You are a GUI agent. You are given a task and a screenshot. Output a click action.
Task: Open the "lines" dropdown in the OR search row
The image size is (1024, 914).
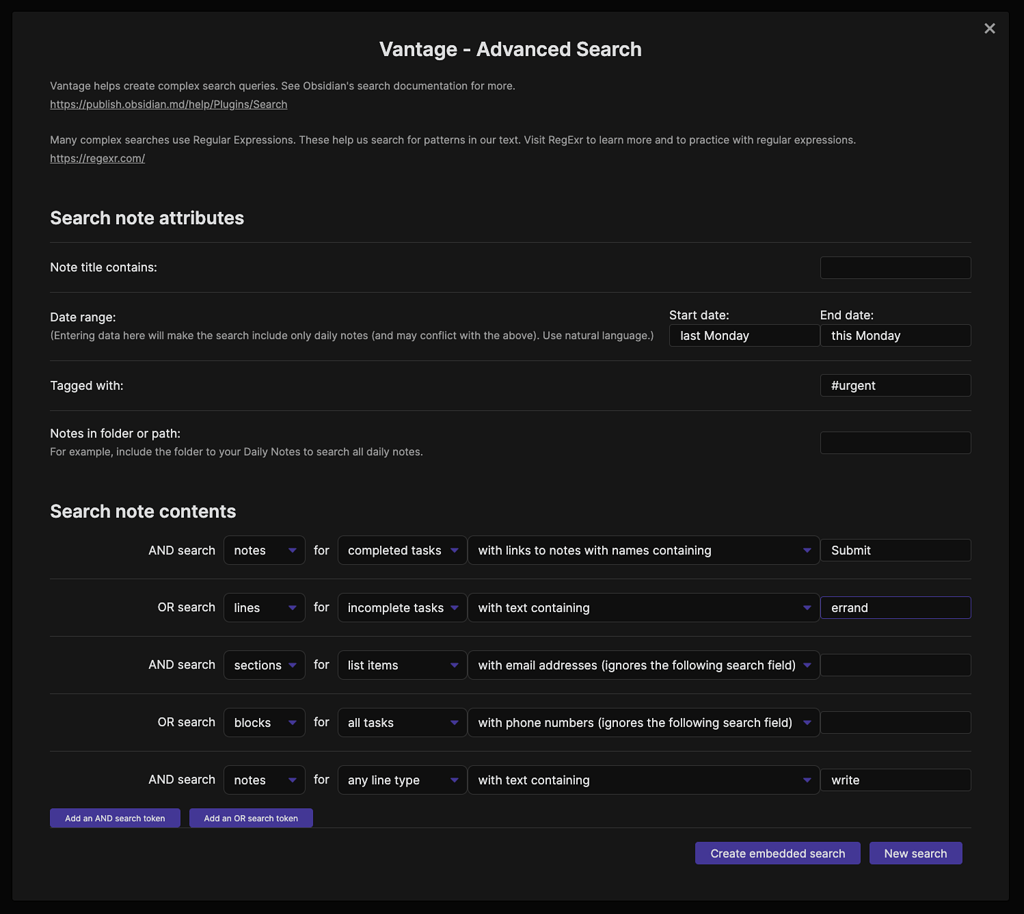click(264, 607)
